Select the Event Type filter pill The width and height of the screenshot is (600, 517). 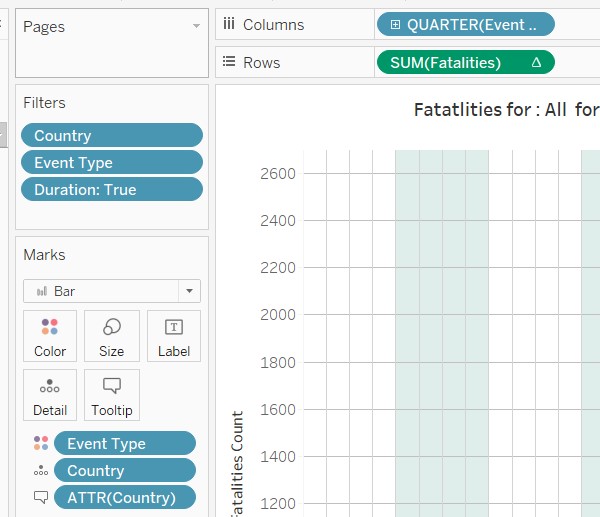tap(112, 163)
